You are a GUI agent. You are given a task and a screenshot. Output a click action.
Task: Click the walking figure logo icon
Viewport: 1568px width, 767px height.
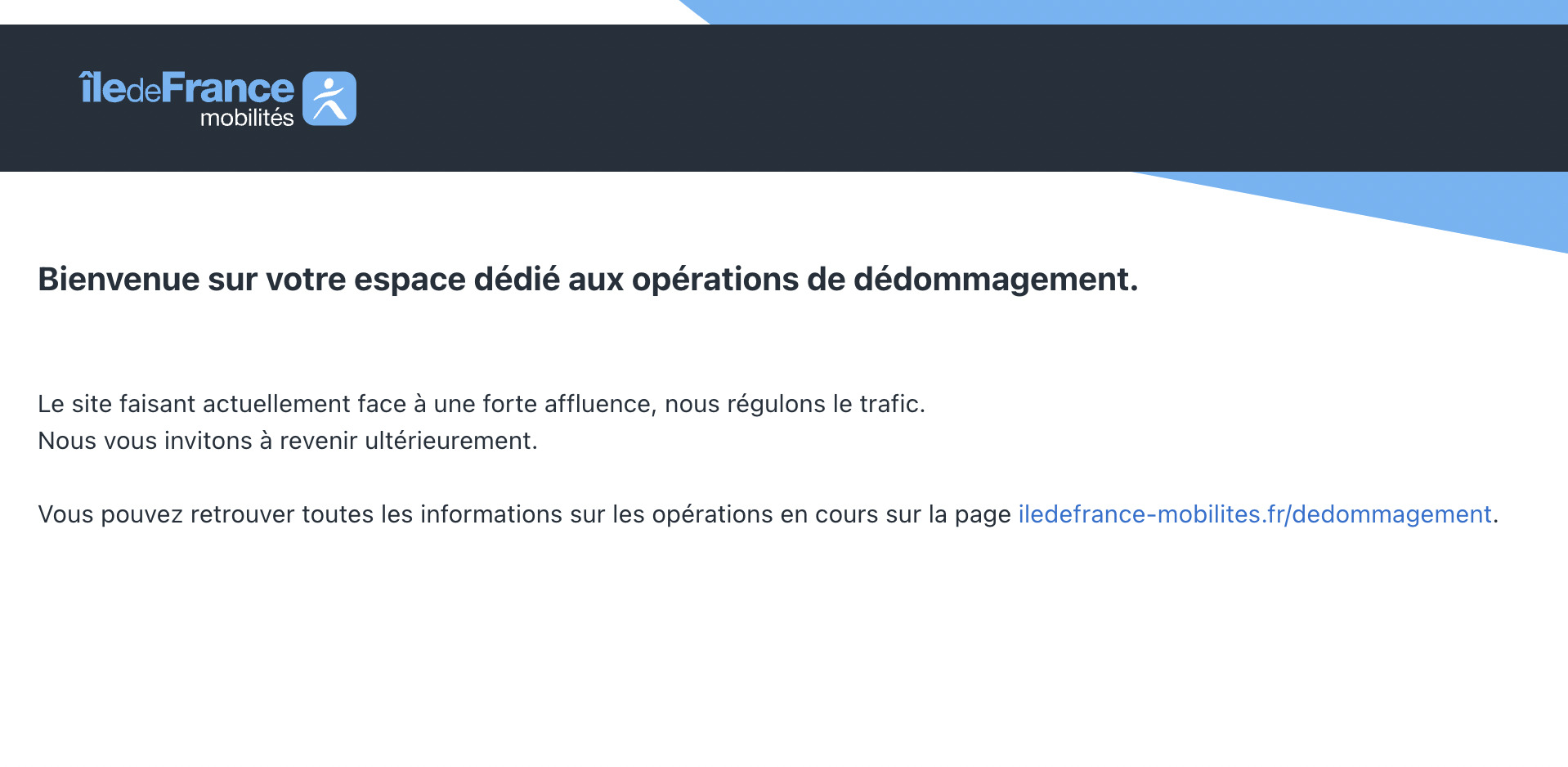329,98
